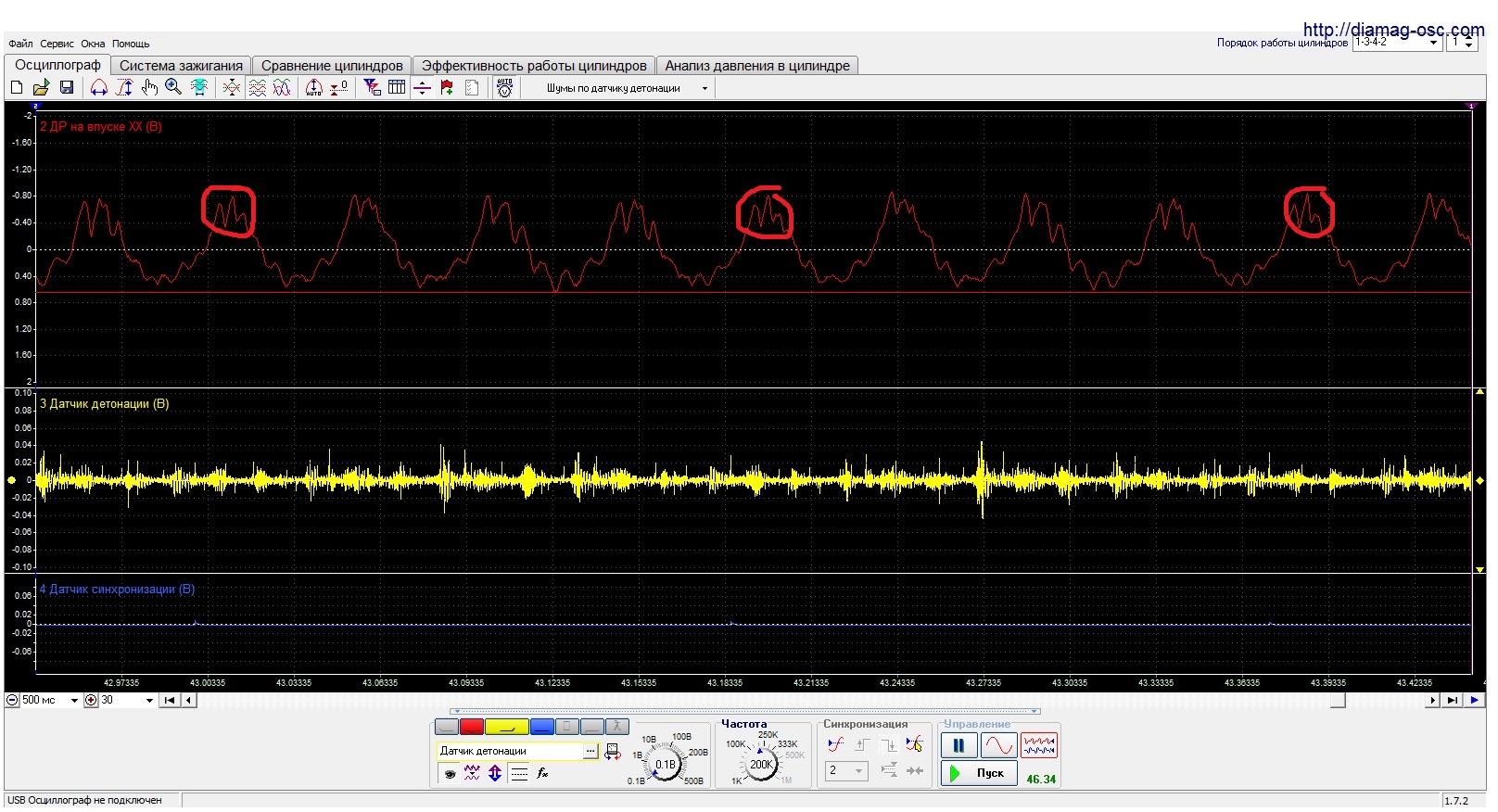Image resolution: width=1498 pixels, height=812 pixels.
Task: Open the Помощь menu
Action: click(x=131, y=44)
